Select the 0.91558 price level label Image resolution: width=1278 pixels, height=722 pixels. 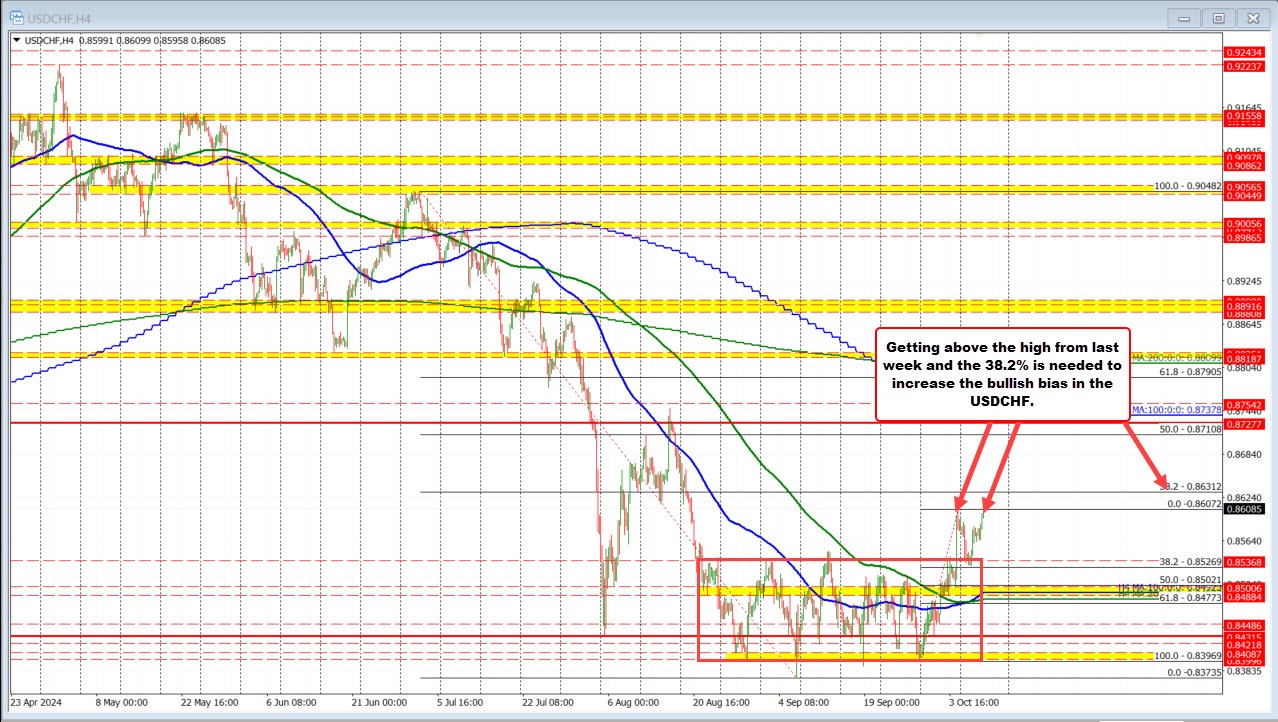[x=1245, y=117]
